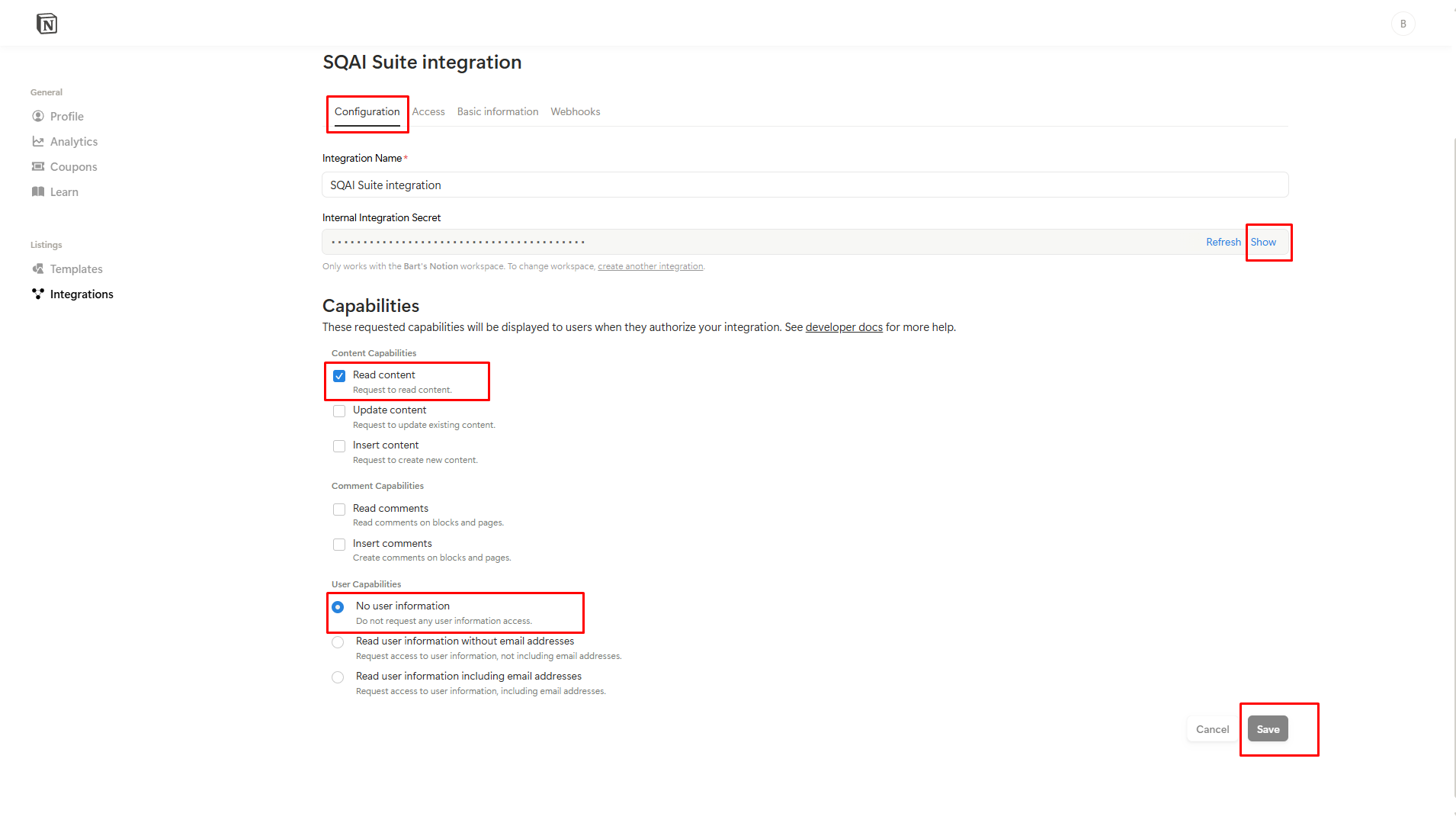The image size is (1456, 823).
Task: Open the Profile icon in sidebar
Action: click(x=38, y=116)
